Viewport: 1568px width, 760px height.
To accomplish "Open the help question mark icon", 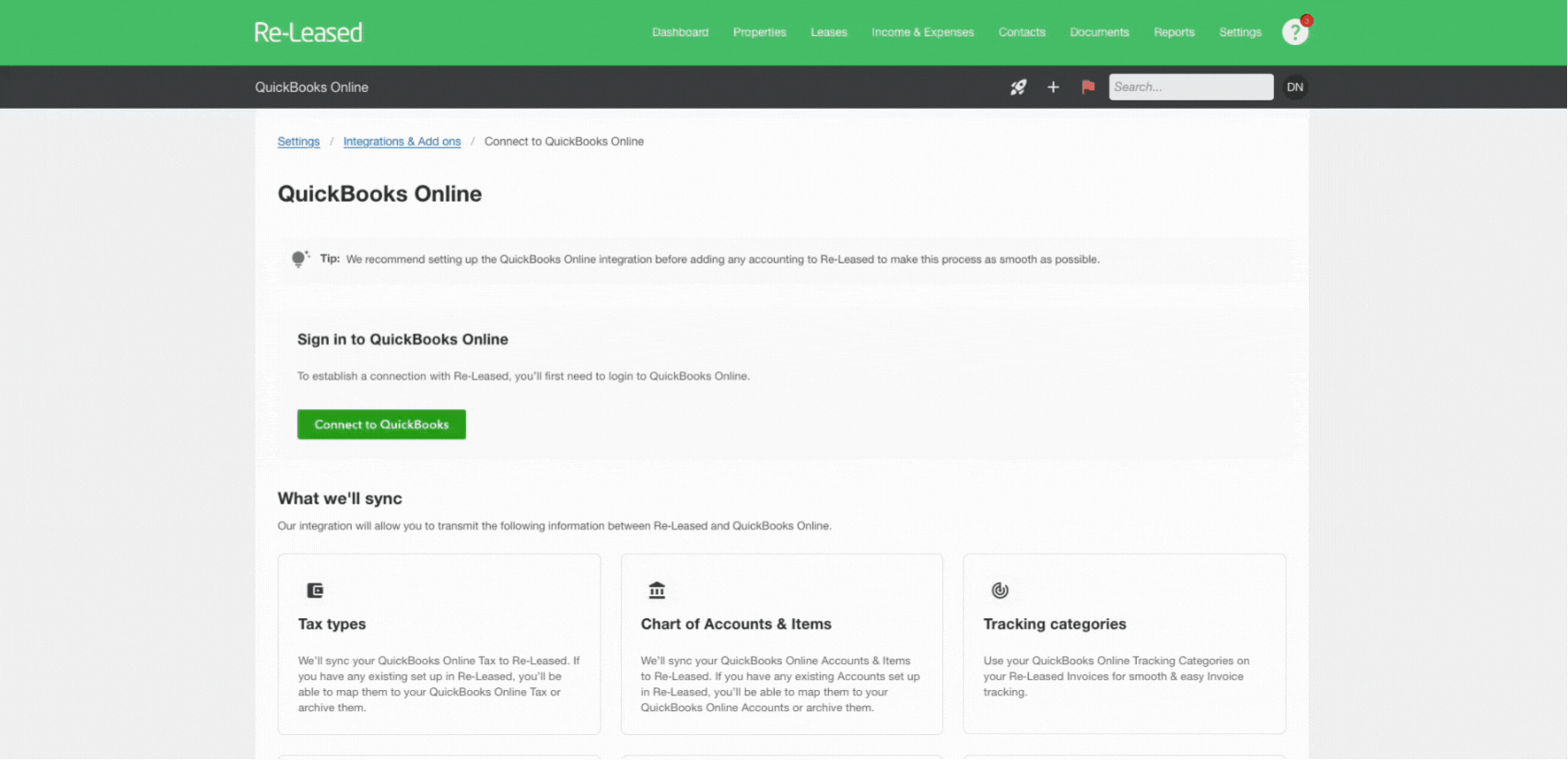I will (1294, 33).
